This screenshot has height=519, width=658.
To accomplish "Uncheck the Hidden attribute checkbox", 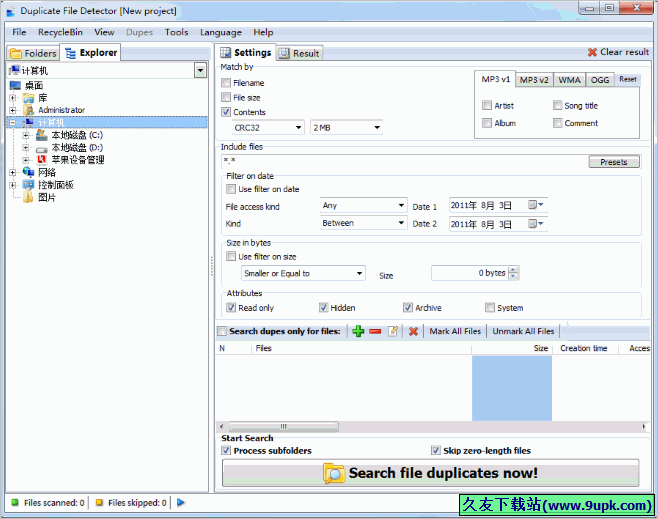I will point(323,308).
